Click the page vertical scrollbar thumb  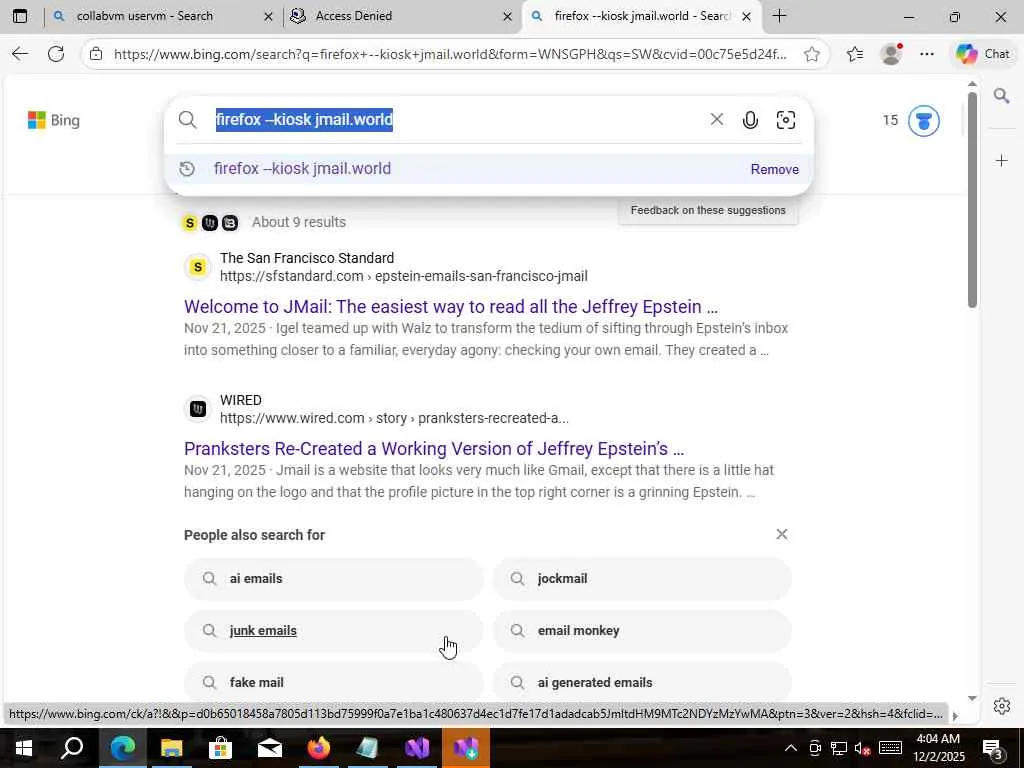(x=972, y=199)
